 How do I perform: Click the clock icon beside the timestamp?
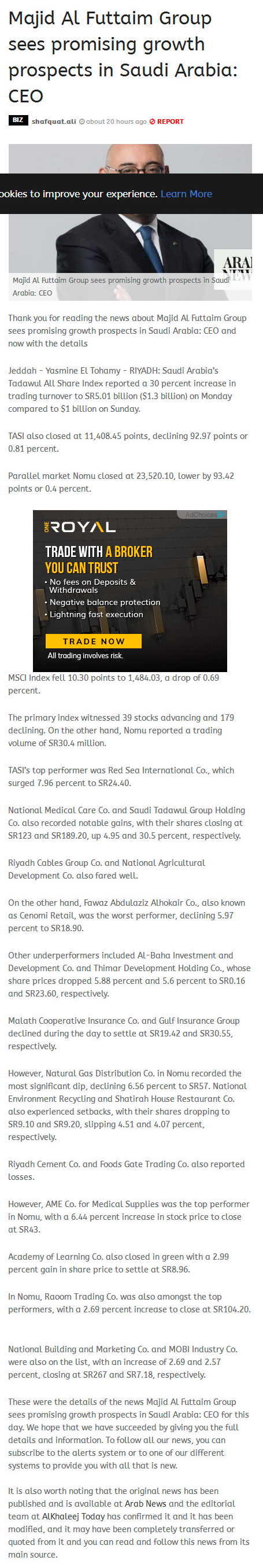point(82,121)
